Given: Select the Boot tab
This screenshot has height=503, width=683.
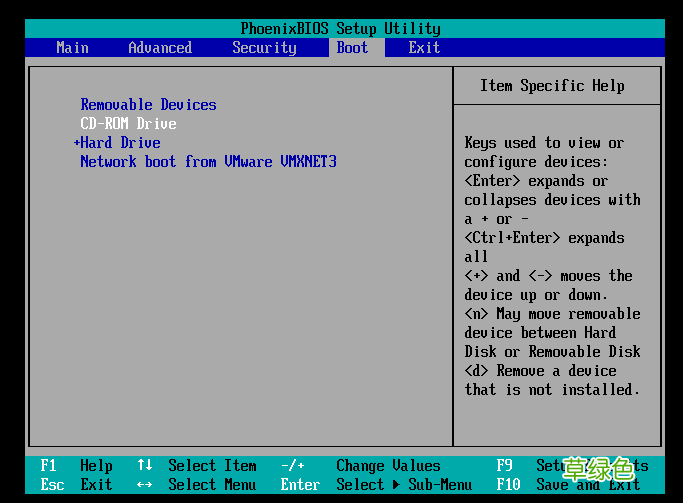Looking at the screenshot, I should pos(357,47).
